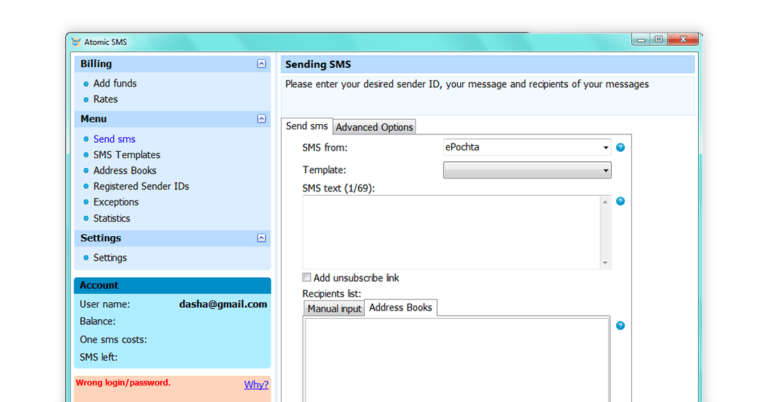The width and height of the screenshot is (768, 402).
Task: Open Statistics from the Menu
Action: pos(112,218)
